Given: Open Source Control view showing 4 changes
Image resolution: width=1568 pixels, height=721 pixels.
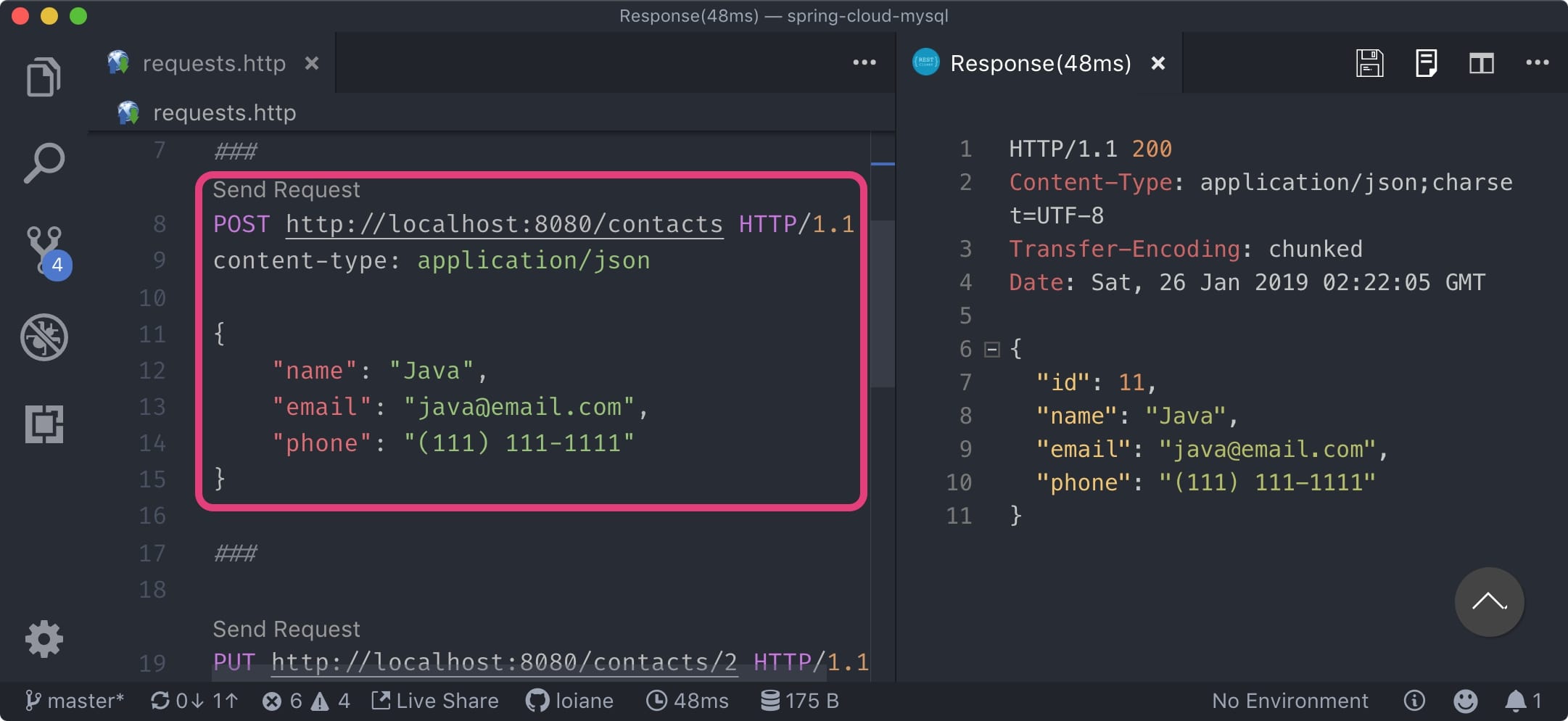Looking at the screenshot, I should (44, 250).
